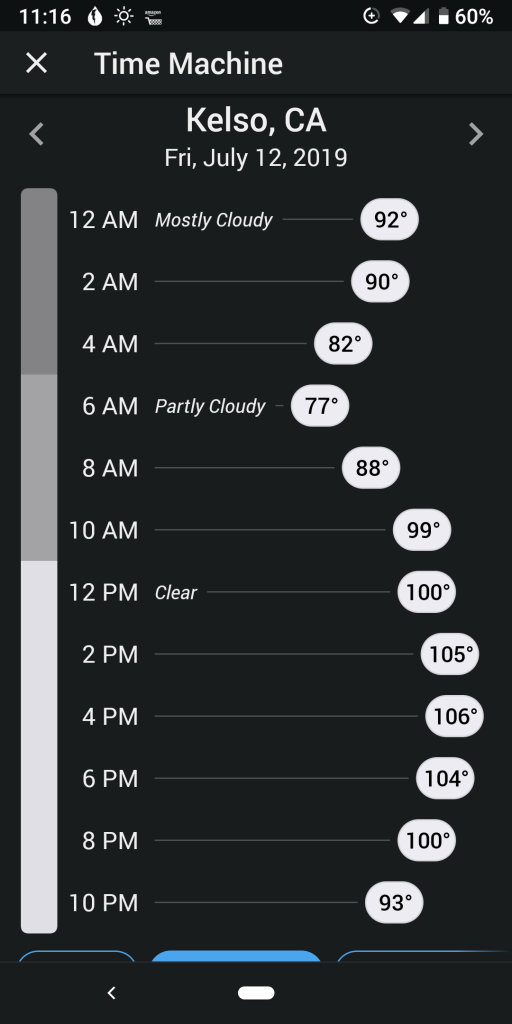Tap the 77° temperature bubble at 6 AM
The height and width of the screenshot is (1024, 512).
click(x=320, y=406)
